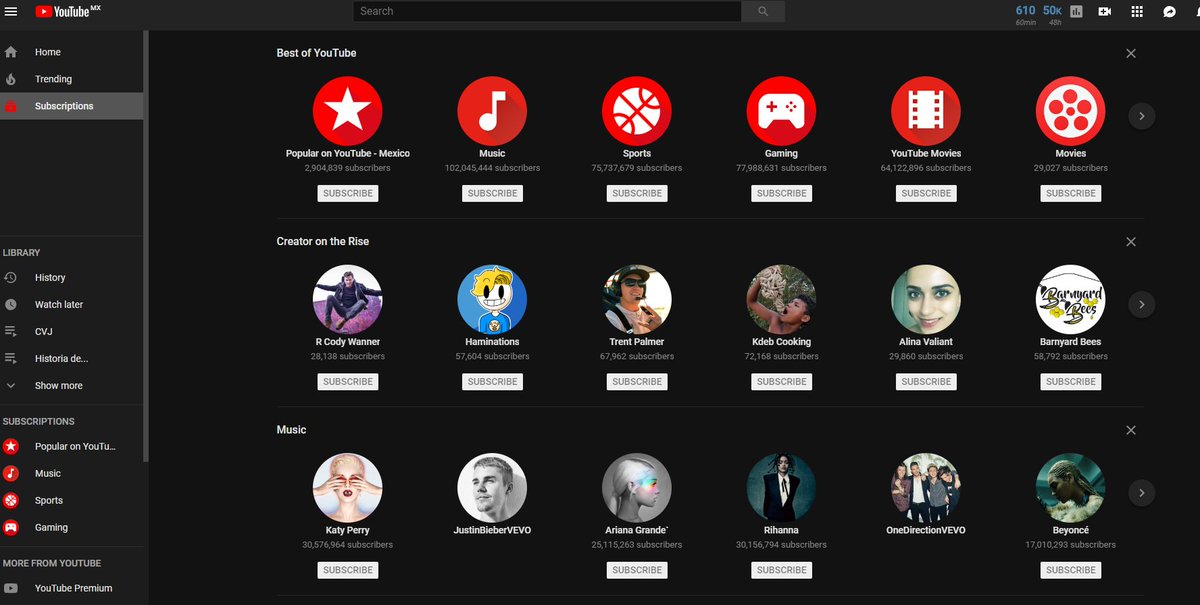Subscribe to Rihanna
This screenshot has width=1200, height=605.
coord(781,570)
